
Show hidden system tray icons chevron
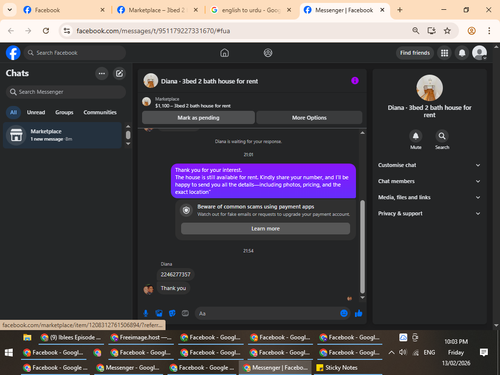392,352
